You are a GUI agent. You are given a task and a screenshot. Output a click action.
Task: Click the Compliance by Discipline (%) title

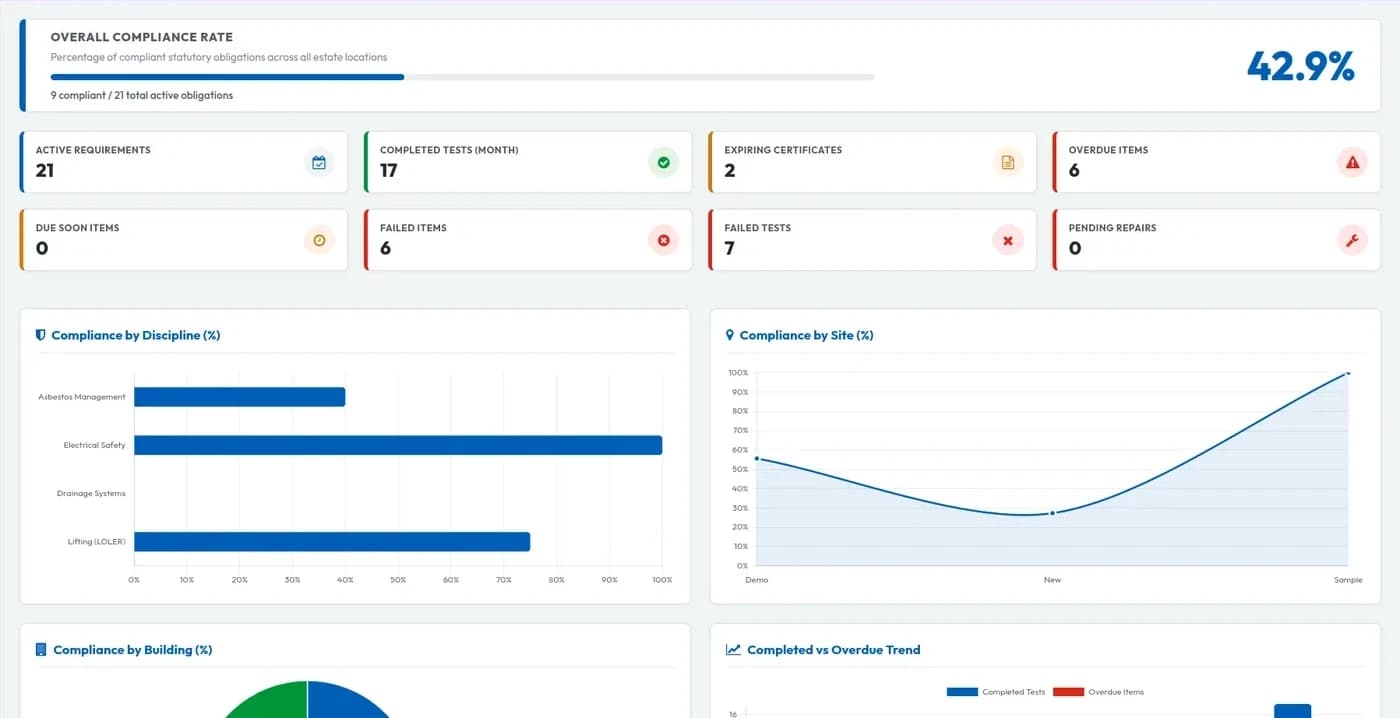136,336
